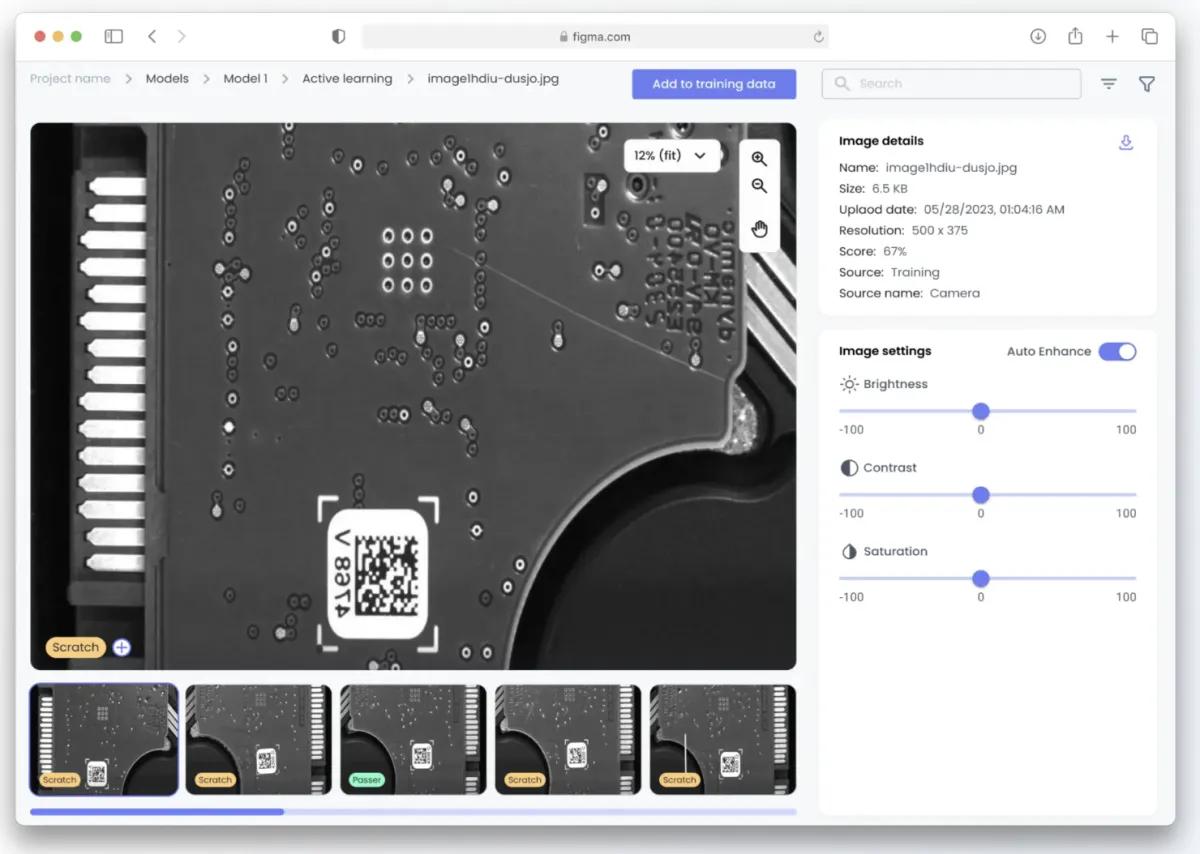
Task: Click the Brightness slider handle
Action: point(980,411)
